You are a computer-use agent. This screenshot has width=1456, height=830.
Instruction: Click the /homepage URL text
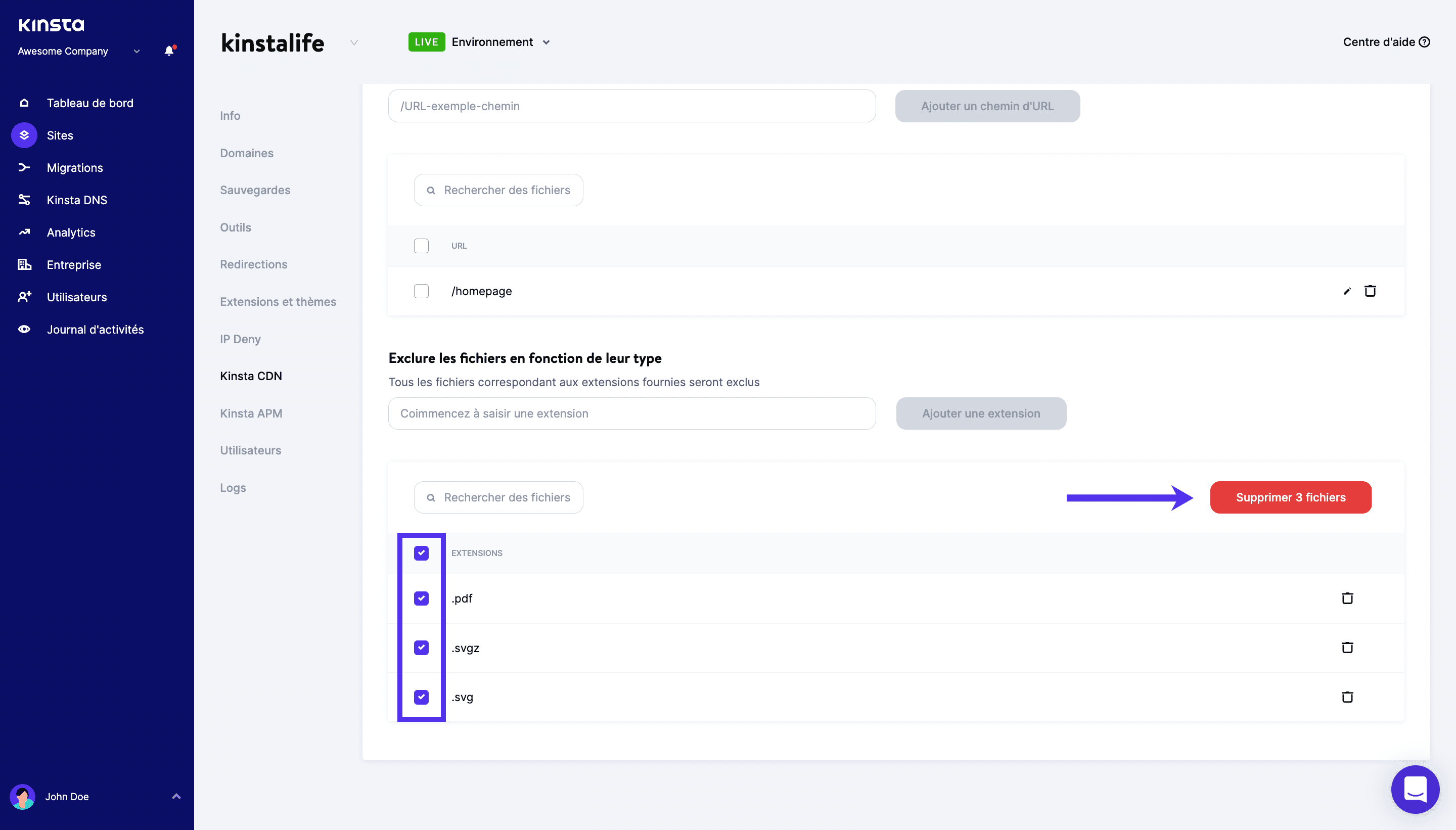click(482, 291)
